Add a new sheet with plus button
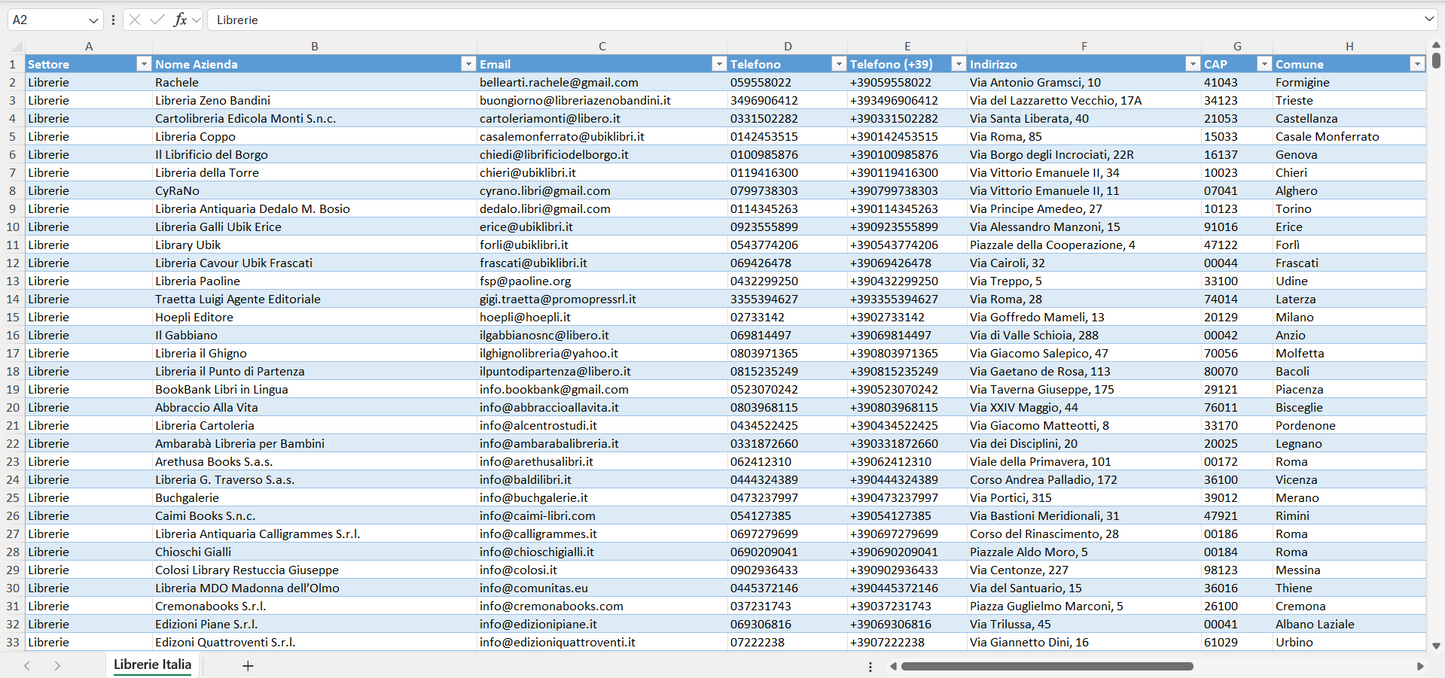This screenshot has width=1445, height=678. click(x=248, y=665)
